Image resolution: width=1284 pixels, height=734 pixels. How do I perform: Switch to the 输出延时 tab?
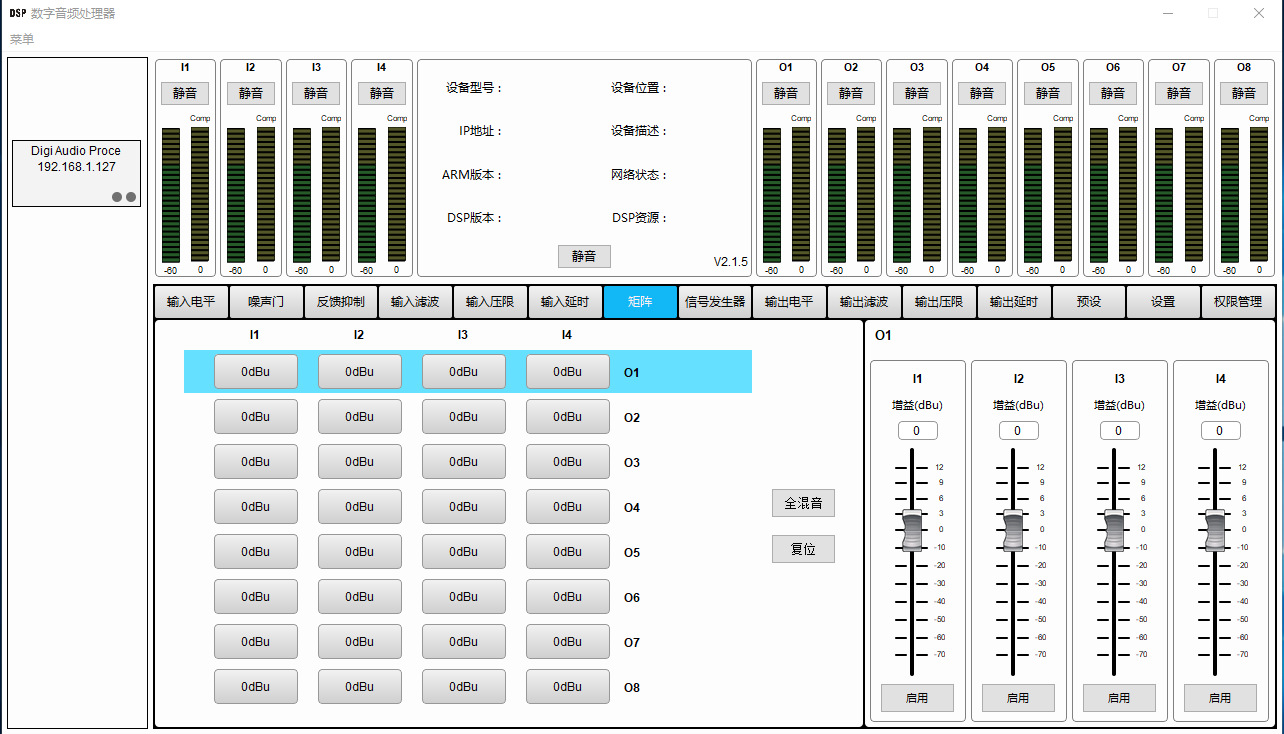pyautogui.click(x=1014, y=302)
